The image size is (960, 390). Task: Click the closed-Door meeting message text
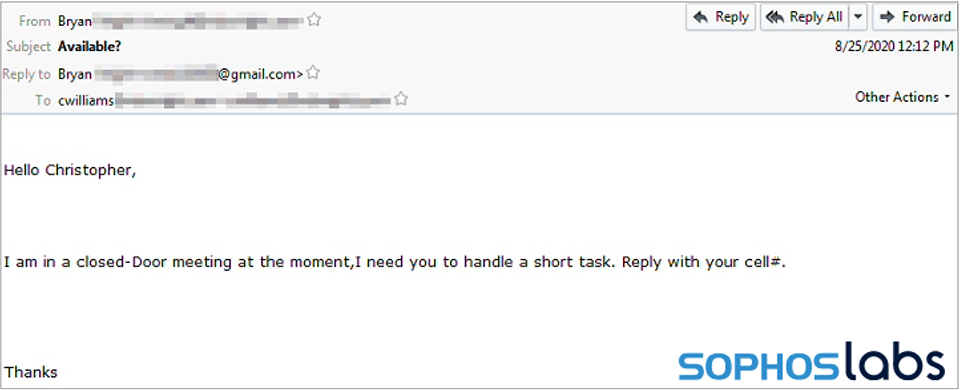[394, 263]
